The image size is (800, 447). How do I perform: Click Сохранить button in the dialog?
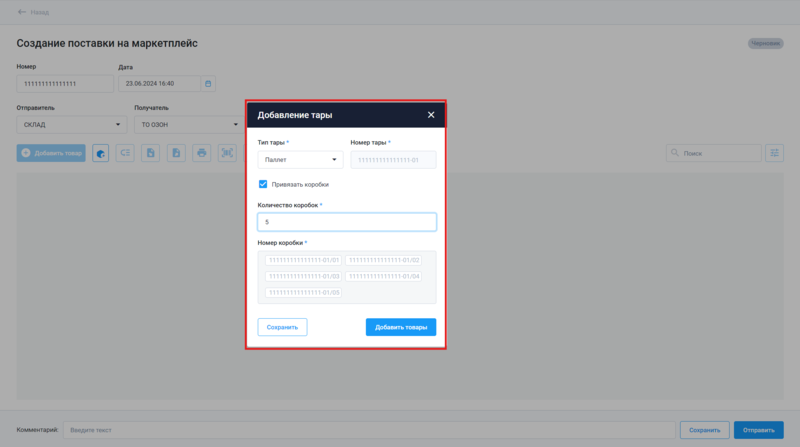pyautogui.click(x=283, y=327)
